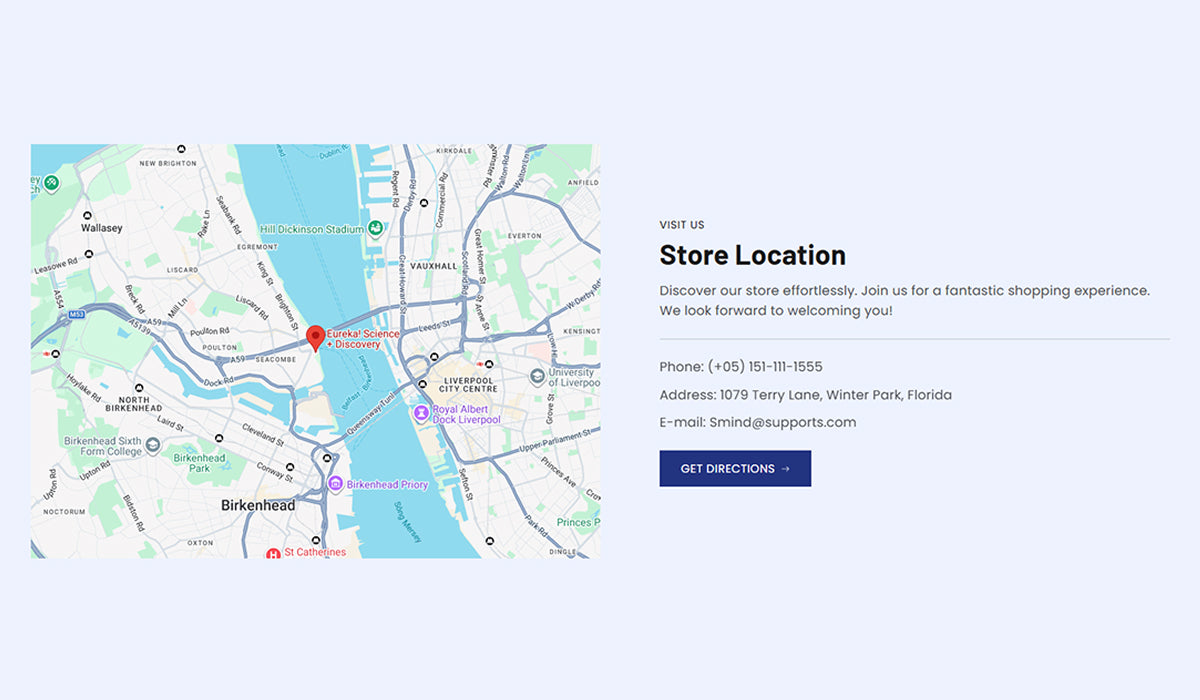Image resolution: width=1200 pixels, height=700 pixels.
Task: Click the NORTH BIRKENHEAD label
Action: [x=134, y=404]
